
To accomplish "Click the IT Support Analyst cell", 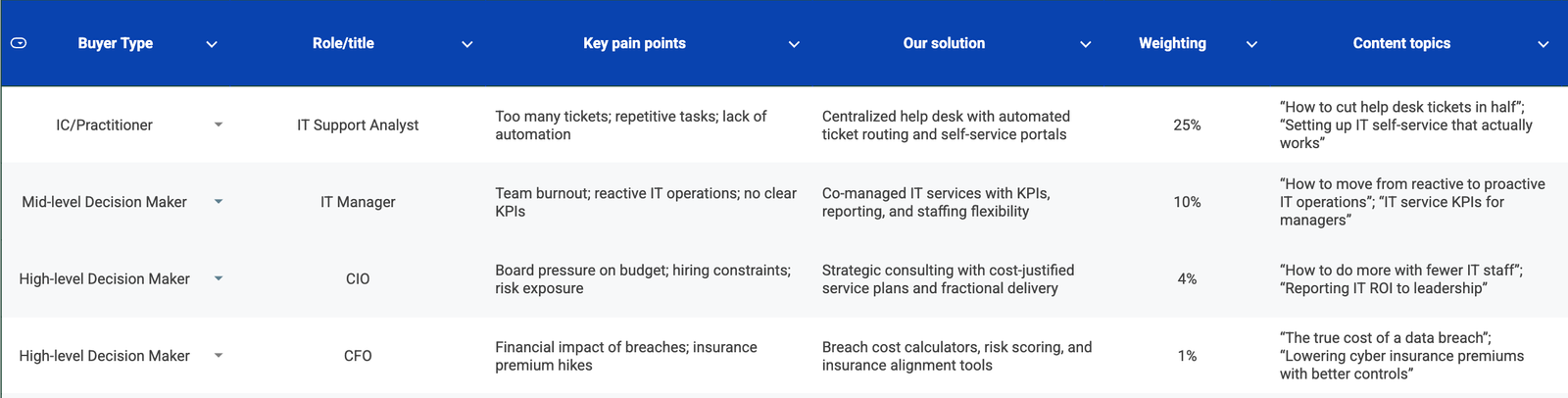I will tap(358, 125).
